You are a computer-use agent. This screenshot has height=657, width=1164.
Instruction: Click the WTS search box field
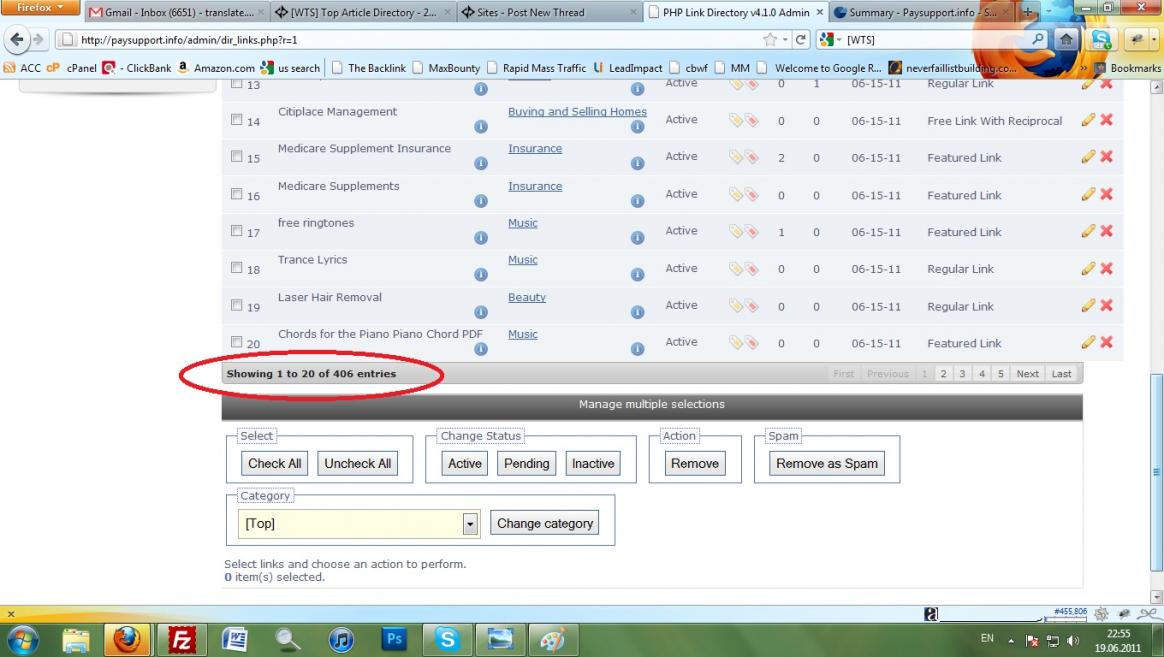point(938,39)
